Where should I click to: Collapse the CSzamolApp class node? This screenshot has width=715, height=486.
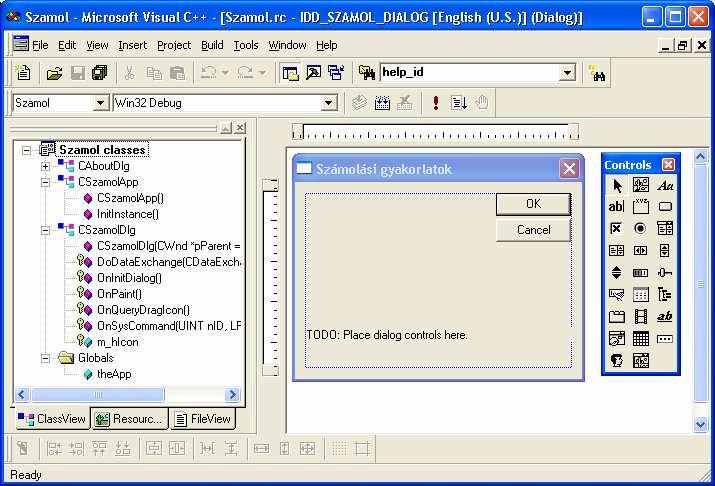[x=45, y=182]
